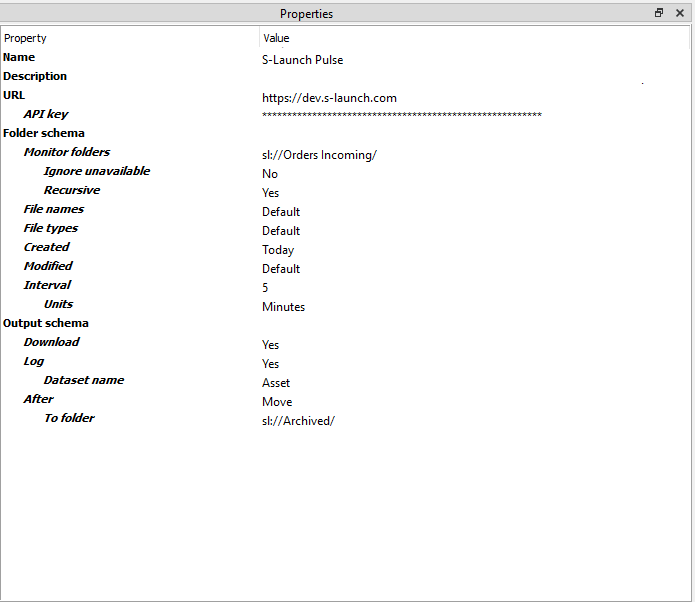Image resolution: width=695 pixels, height=602 pixels.
Task: Click the https://dev.s-launch.com value
Action: coord(329,98)
